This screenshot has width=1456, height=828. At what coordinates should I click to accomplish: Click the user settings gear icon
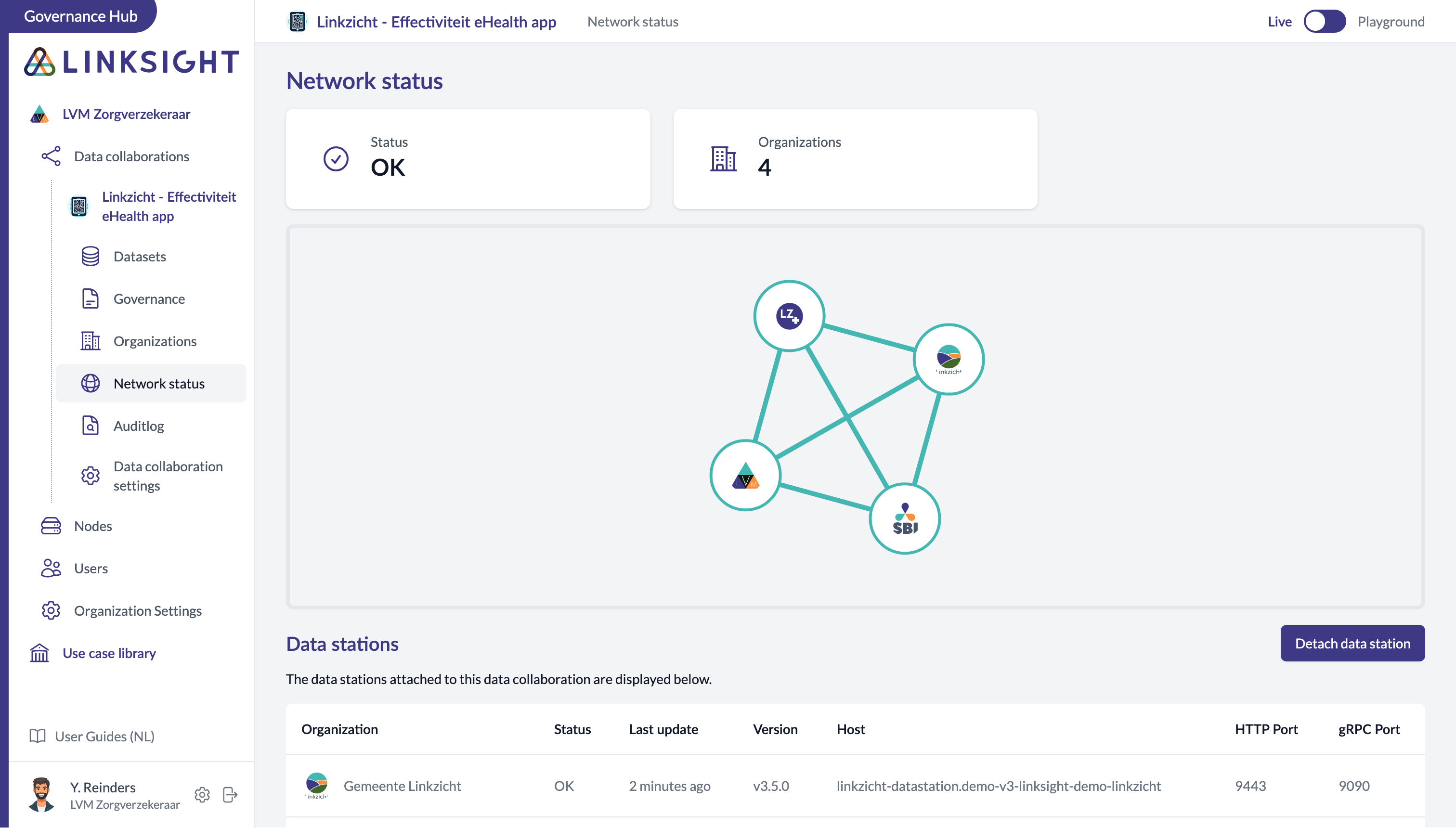(x=202, y=794)
